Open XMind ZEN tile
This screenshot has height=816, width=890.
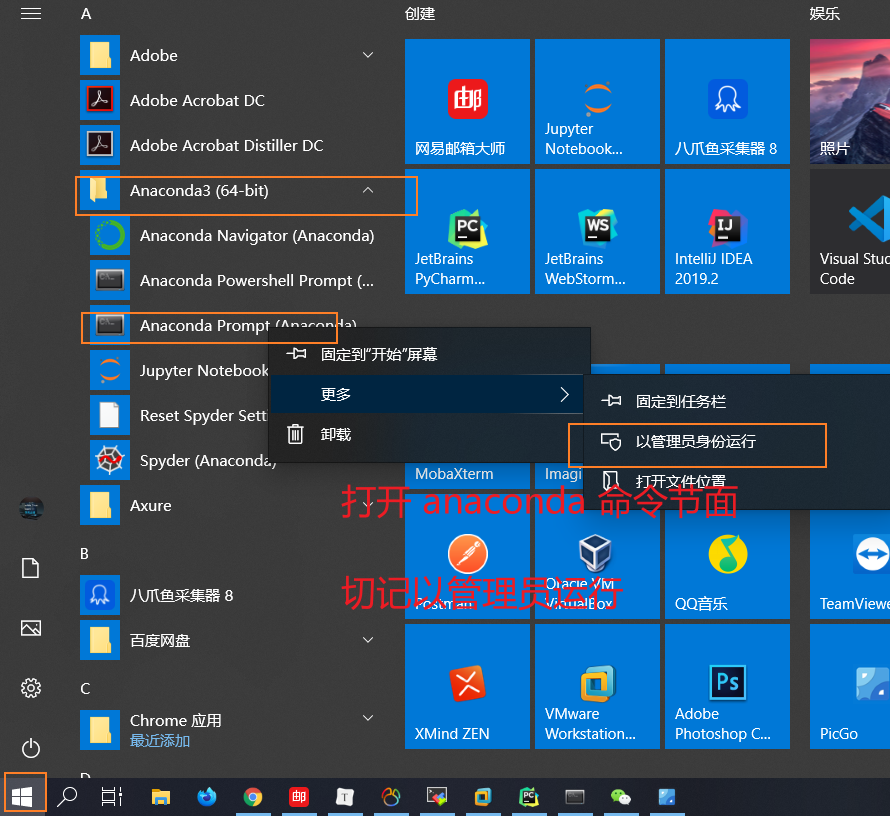tap(467, 686)
